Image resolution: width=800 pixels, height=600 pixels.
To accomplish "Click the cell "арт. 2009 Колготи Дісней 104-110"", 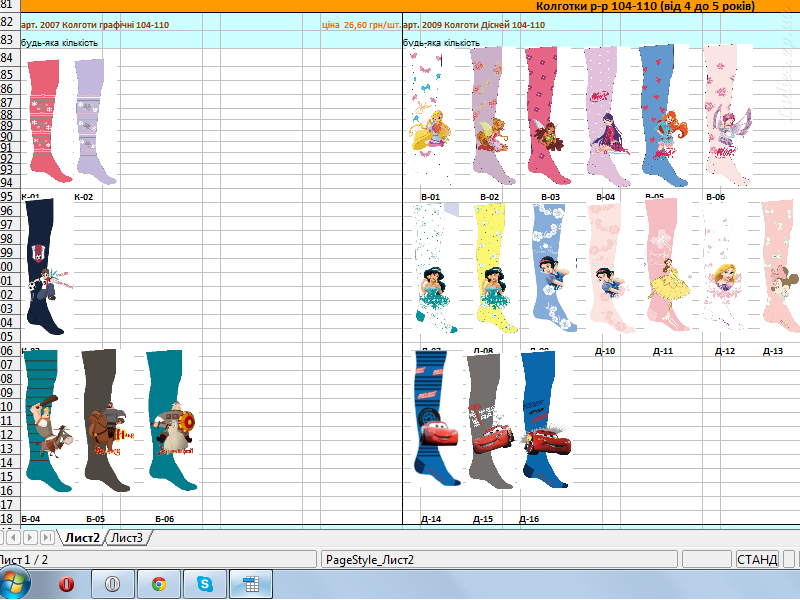I will [x=474, y=25].
